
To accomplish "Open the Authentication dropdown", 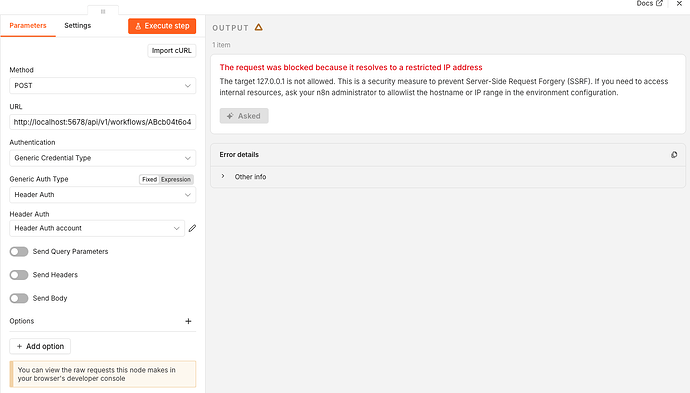I will [103, 158].
